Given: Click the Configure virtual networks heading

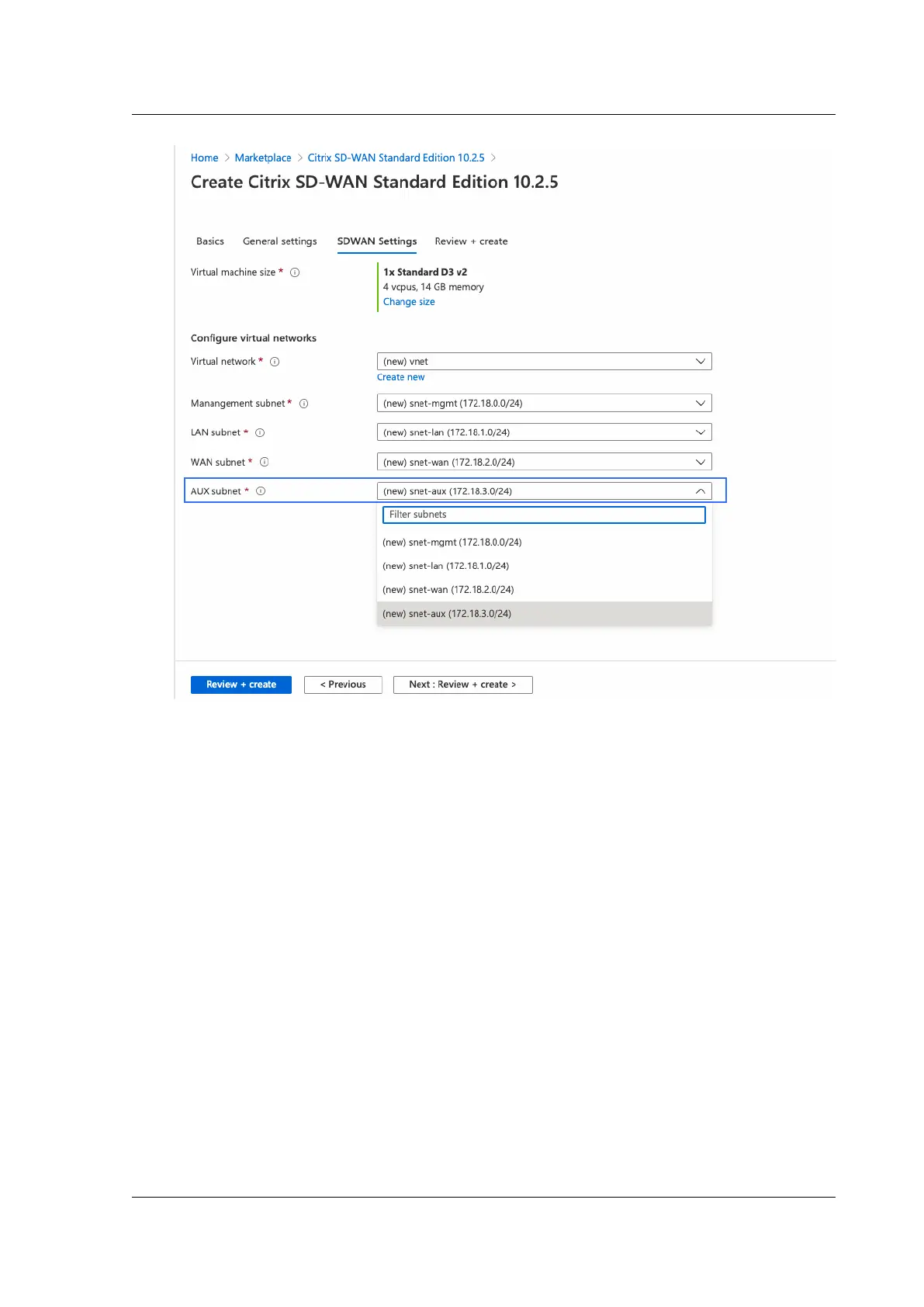Looking at the screenshot, I should pyautogui.click(x=254, y=338).
